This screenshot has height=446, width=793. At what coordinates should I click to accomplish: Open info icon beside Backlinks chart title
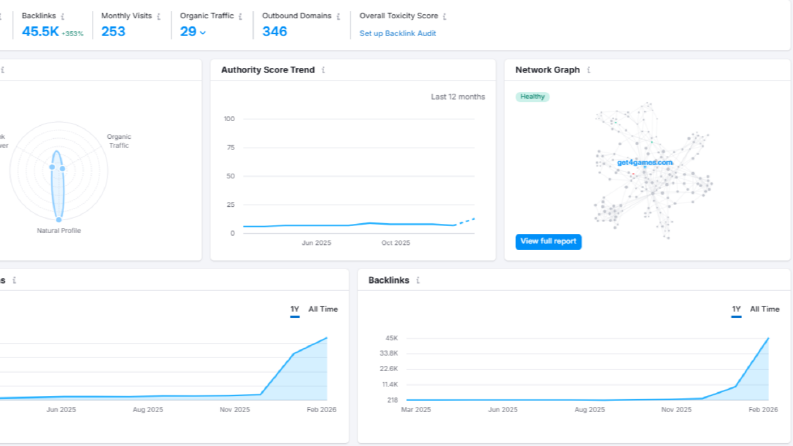418,281
